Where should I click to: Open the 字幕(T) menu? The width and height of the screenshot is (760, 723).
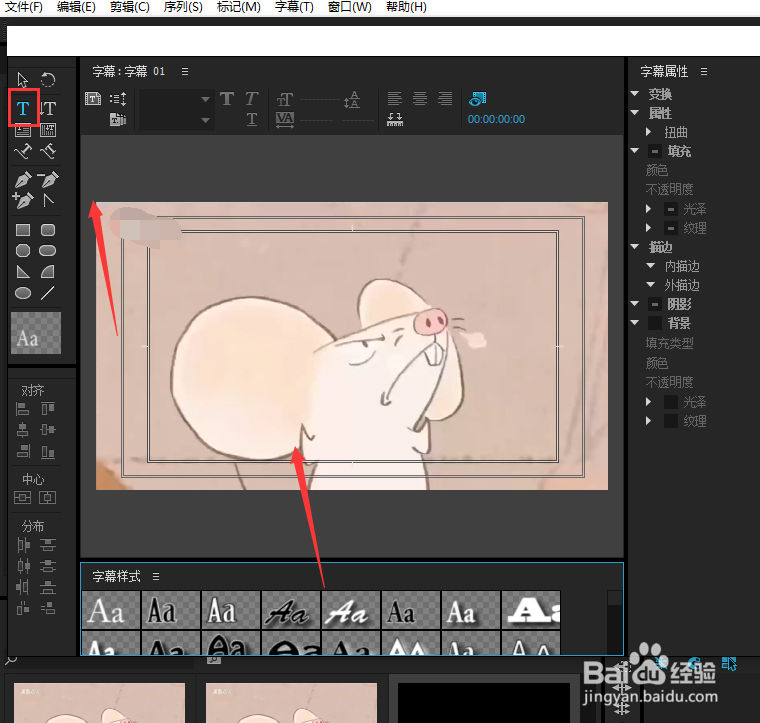(294, 7)
